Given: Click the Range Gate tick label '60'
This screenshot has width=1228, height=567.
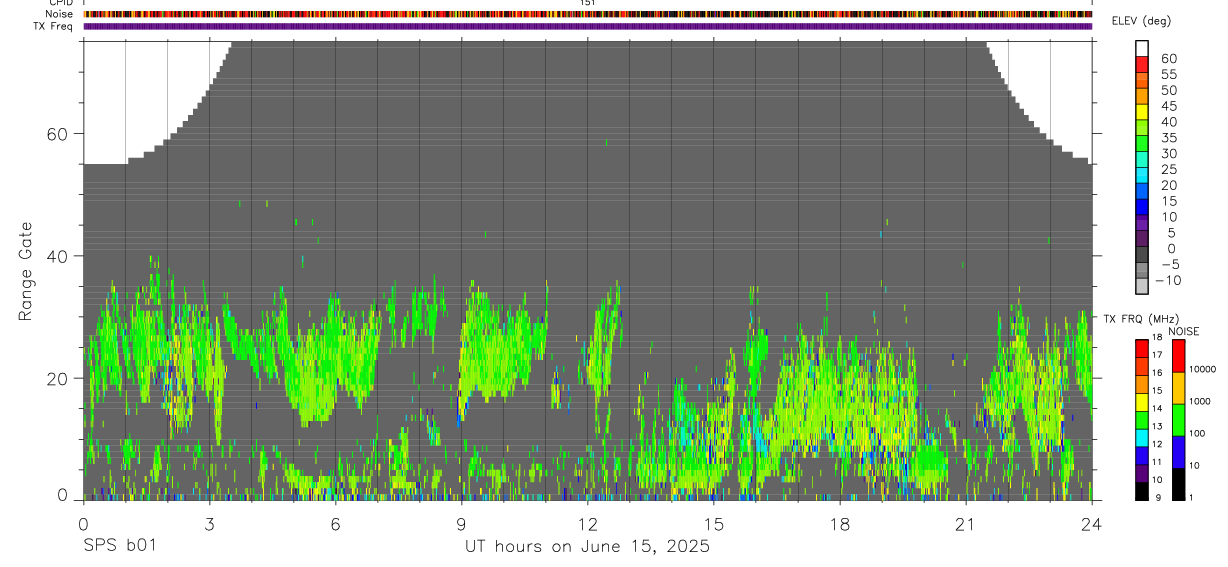Looking at the screenshot, I should (x=58, y=134).
